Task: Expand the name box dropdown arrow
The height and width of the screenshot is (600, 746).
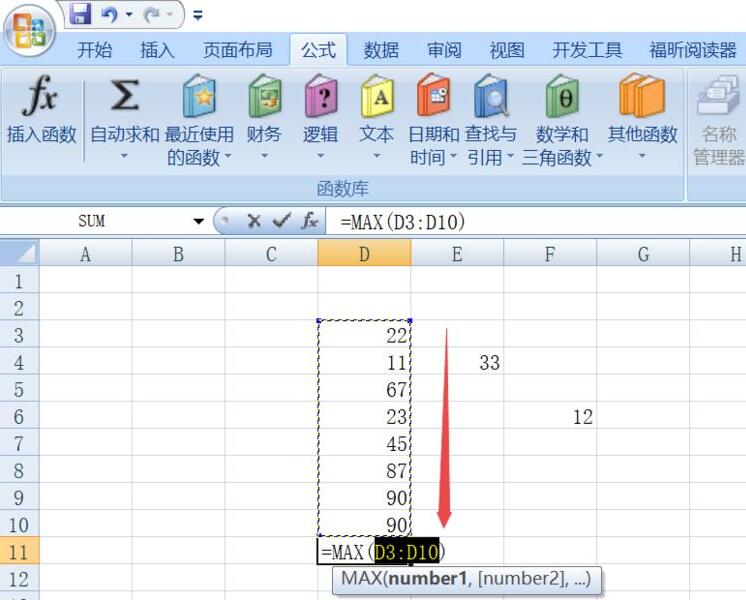Action: click(x=199, y=221)
